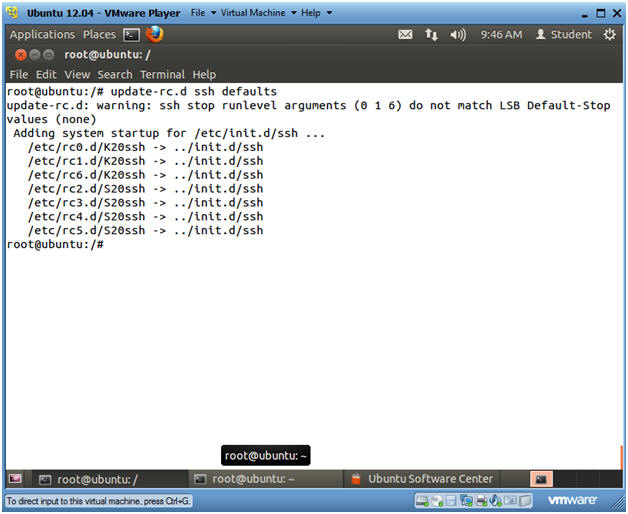The image size is (628, 514).
Task: Click the VMware CD/DVD device icon
Action: 437,500
